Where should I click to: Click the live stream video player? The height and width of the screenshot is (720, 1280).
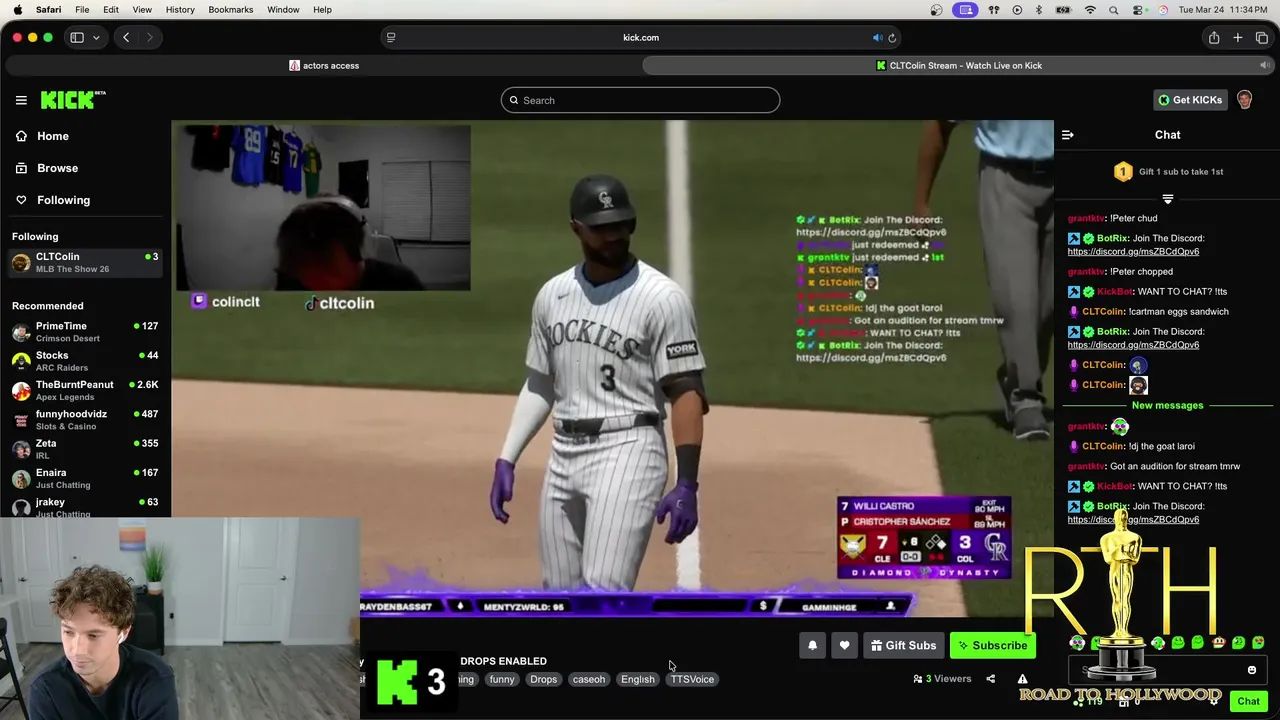click(612, 368)
